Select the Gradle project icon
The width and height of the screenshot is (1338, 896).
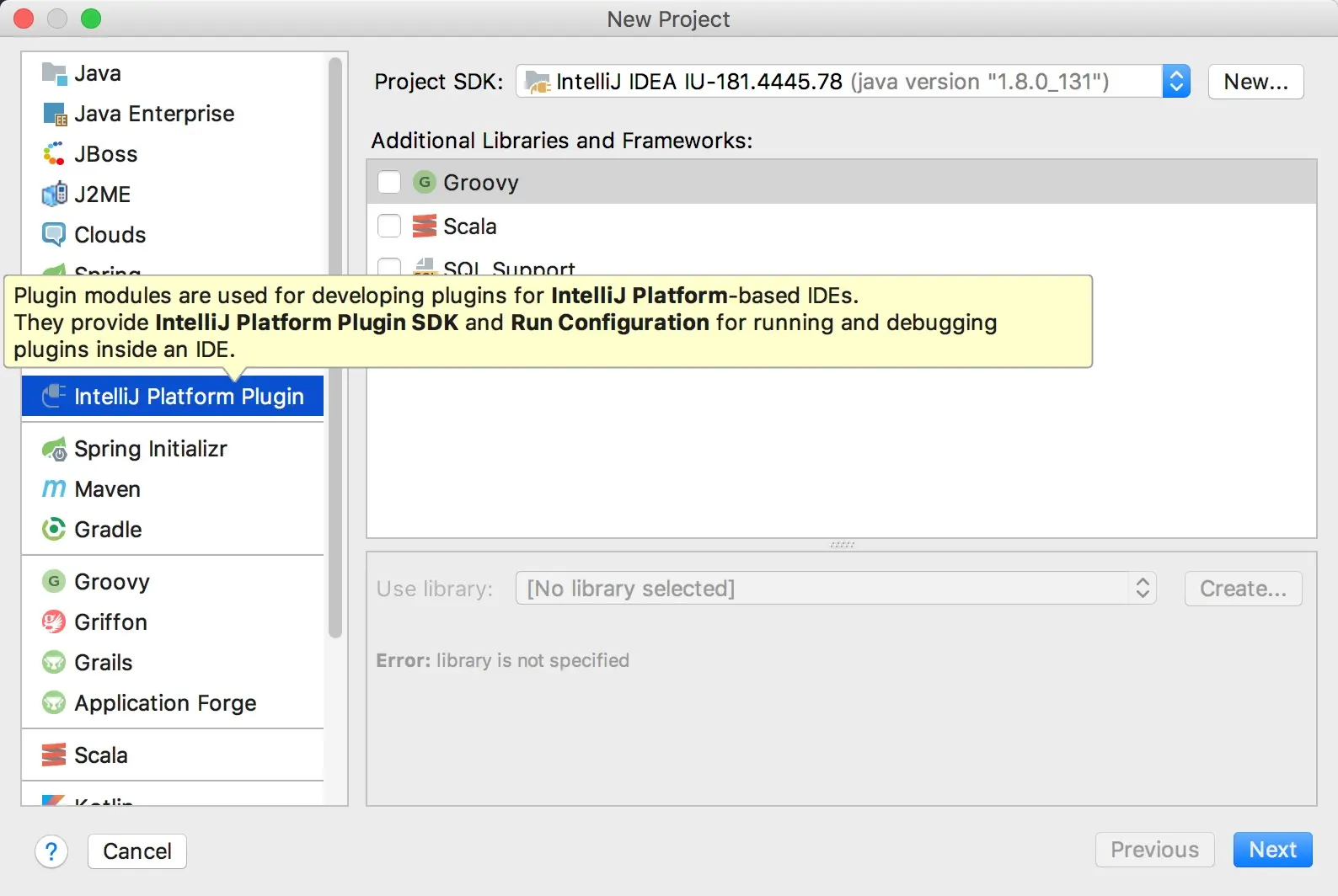point(54,530)
